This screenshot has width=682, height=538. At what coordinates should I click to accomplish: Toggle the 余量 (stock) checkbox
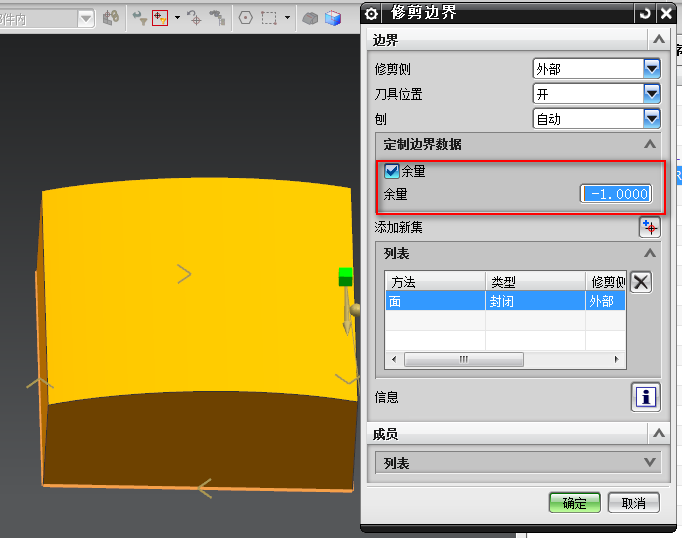[x=392, y=171]
